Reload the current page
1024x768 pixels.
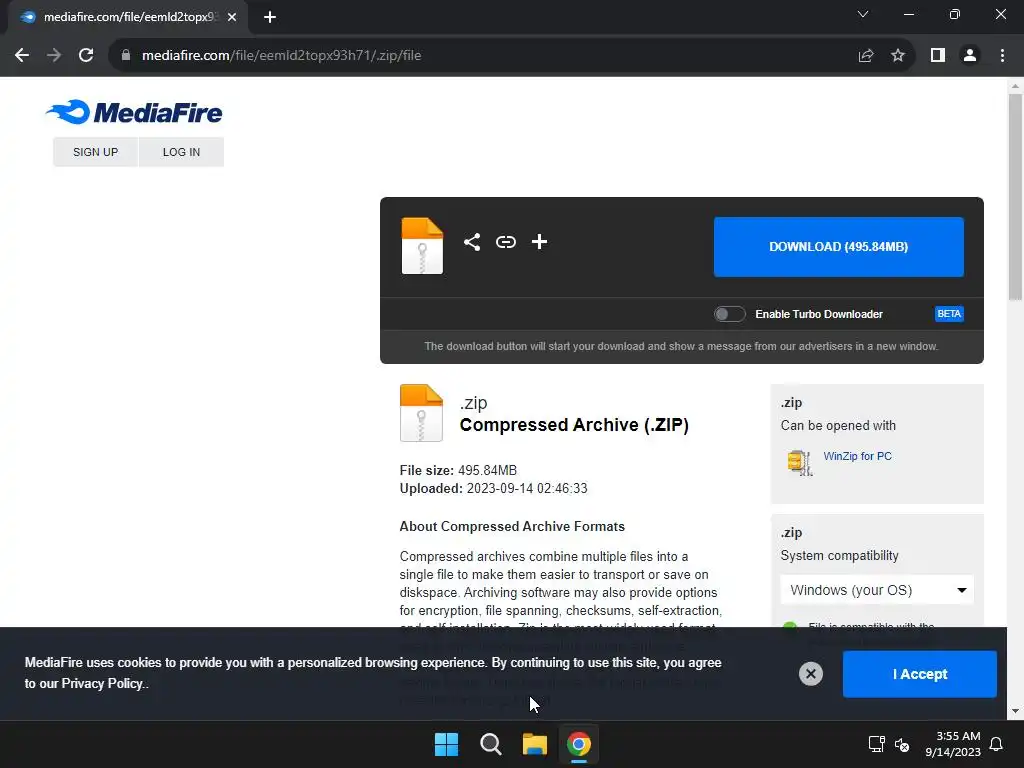(x=86, y=56)
